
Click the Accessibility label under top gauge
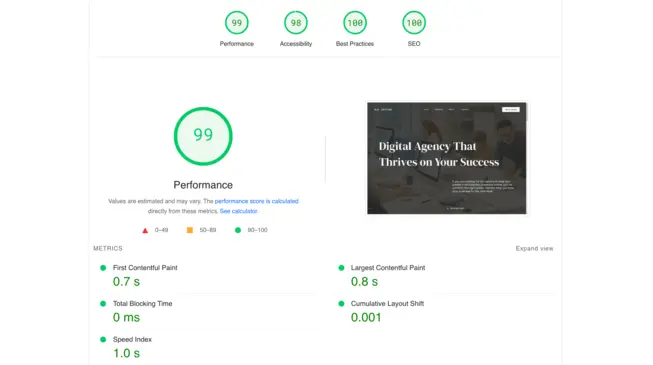tap(296, 44)
